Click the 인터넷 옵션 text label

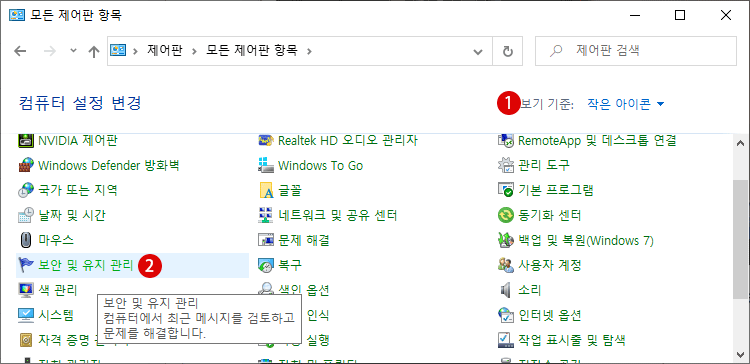tap(550, 315)
